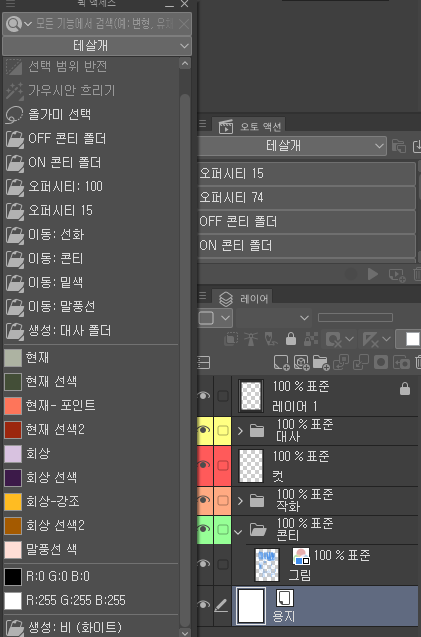This screenshot has height=637, width=421.
Task: Toggle visibility of 대사 folder
Action: (x=204, y=430)
